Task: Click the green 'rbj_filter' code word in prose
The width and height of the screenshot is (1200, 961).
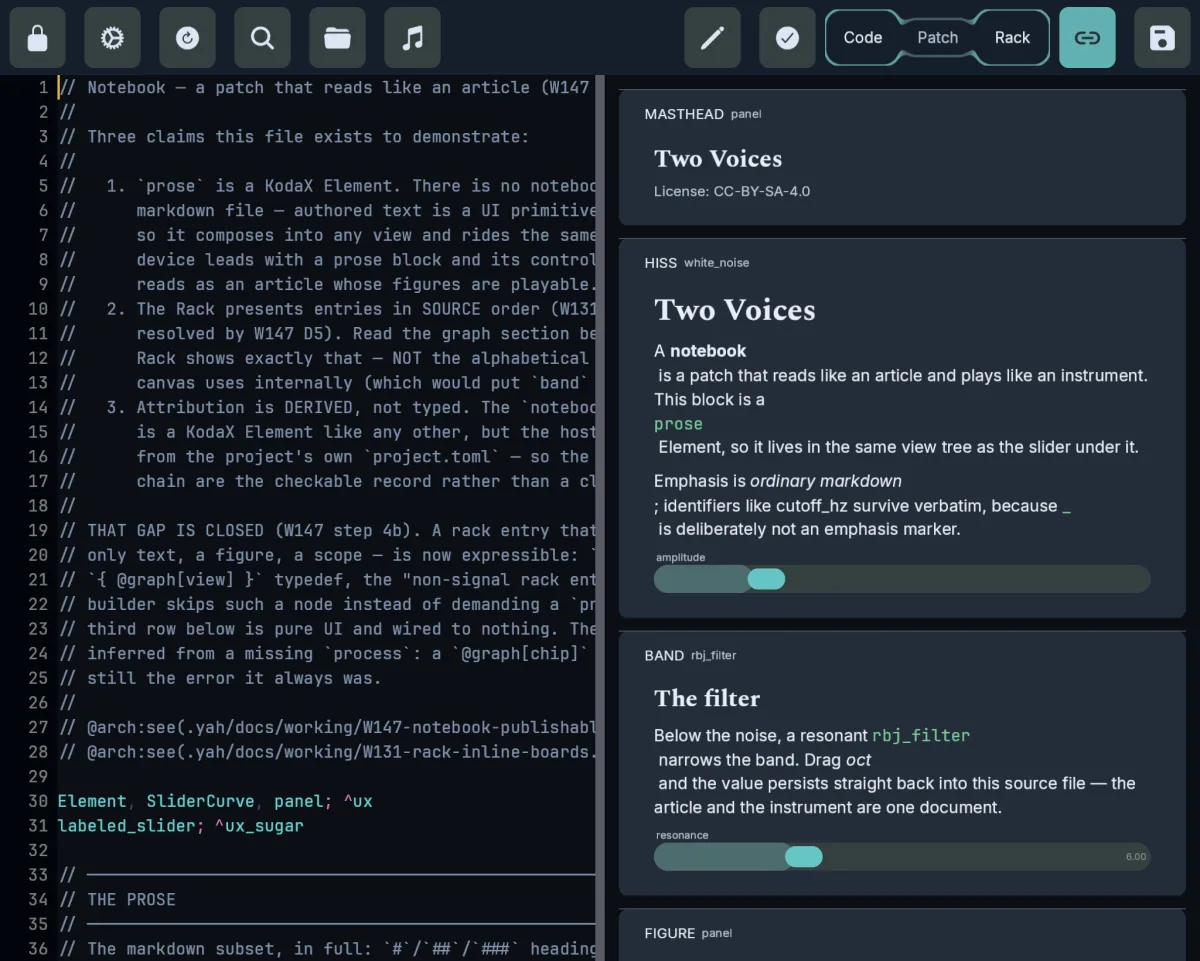Action: [x=921, y=736]
